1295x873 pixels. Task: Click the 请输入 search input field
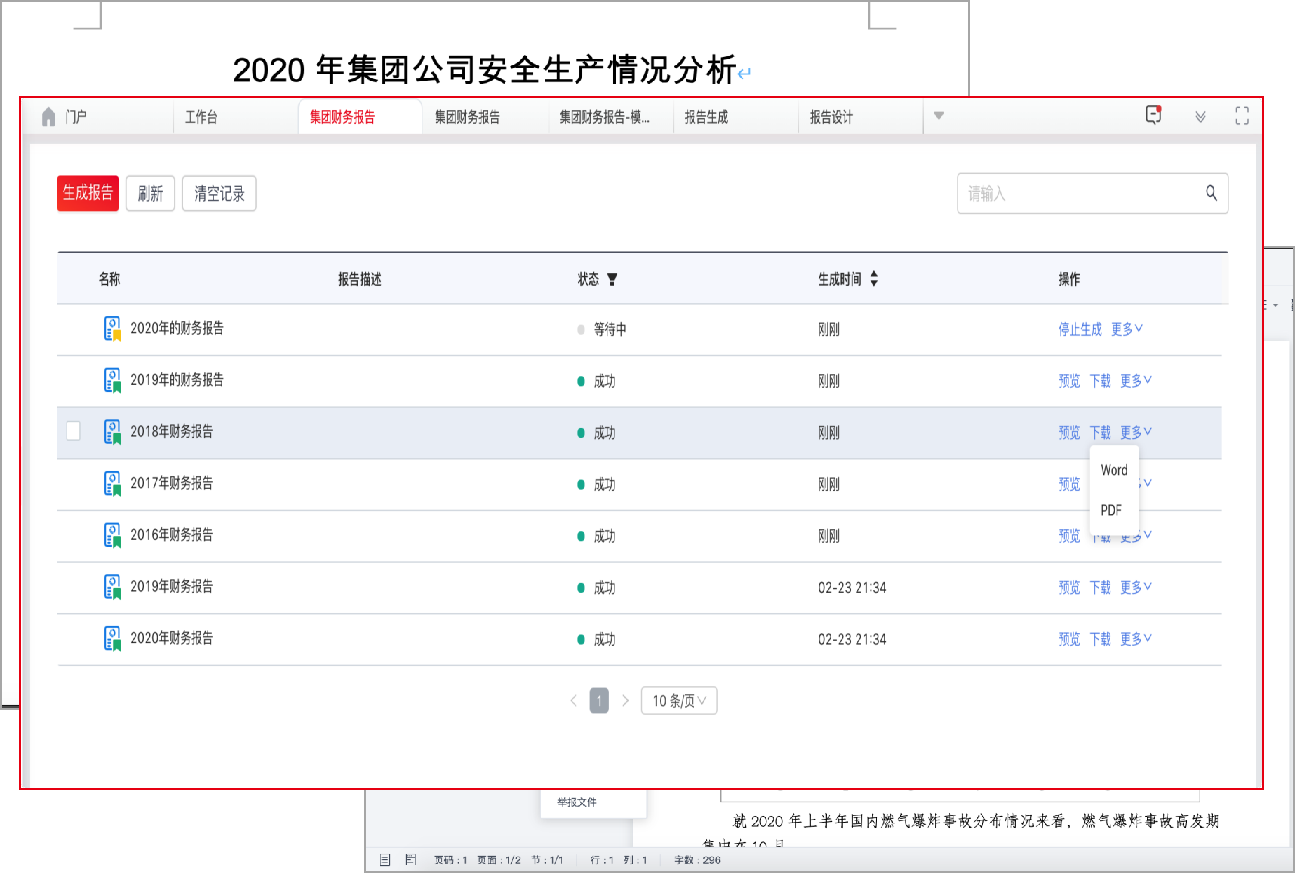(1080, 194)
